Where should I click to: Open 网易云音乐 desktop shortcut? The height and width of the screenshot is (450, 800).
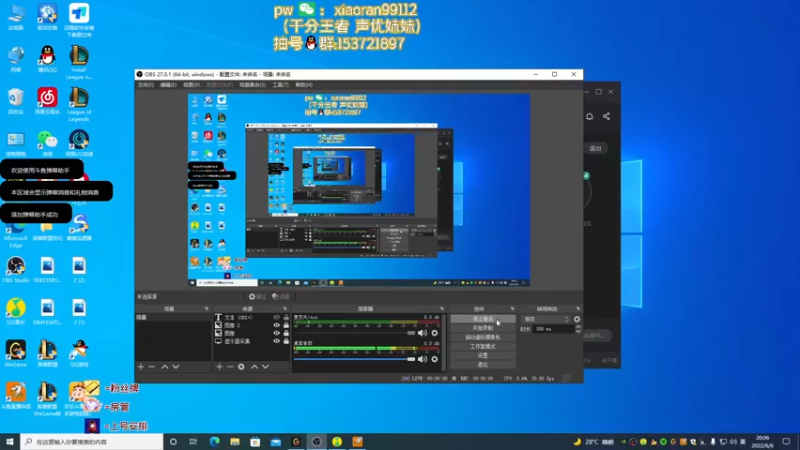click(47, 101)
